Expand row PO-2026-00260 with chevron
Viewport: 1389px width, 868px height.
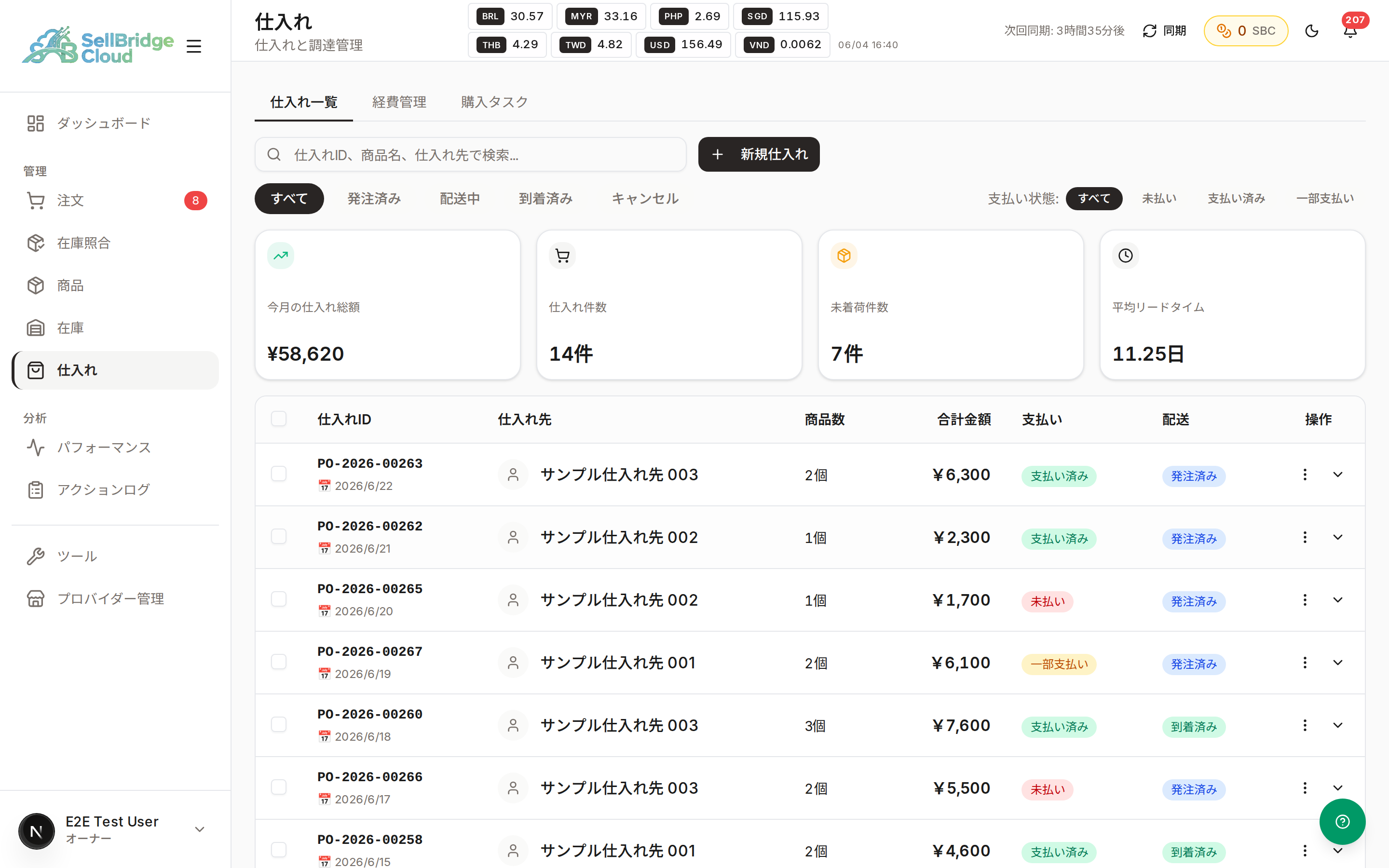1337,725
